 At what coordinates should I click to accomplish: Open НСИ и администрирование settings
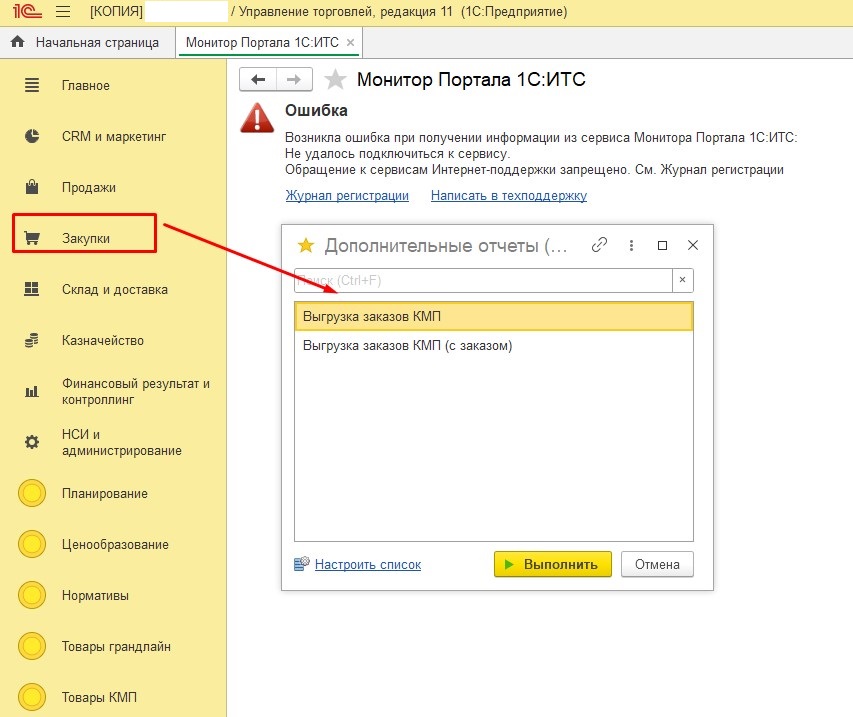121,442
